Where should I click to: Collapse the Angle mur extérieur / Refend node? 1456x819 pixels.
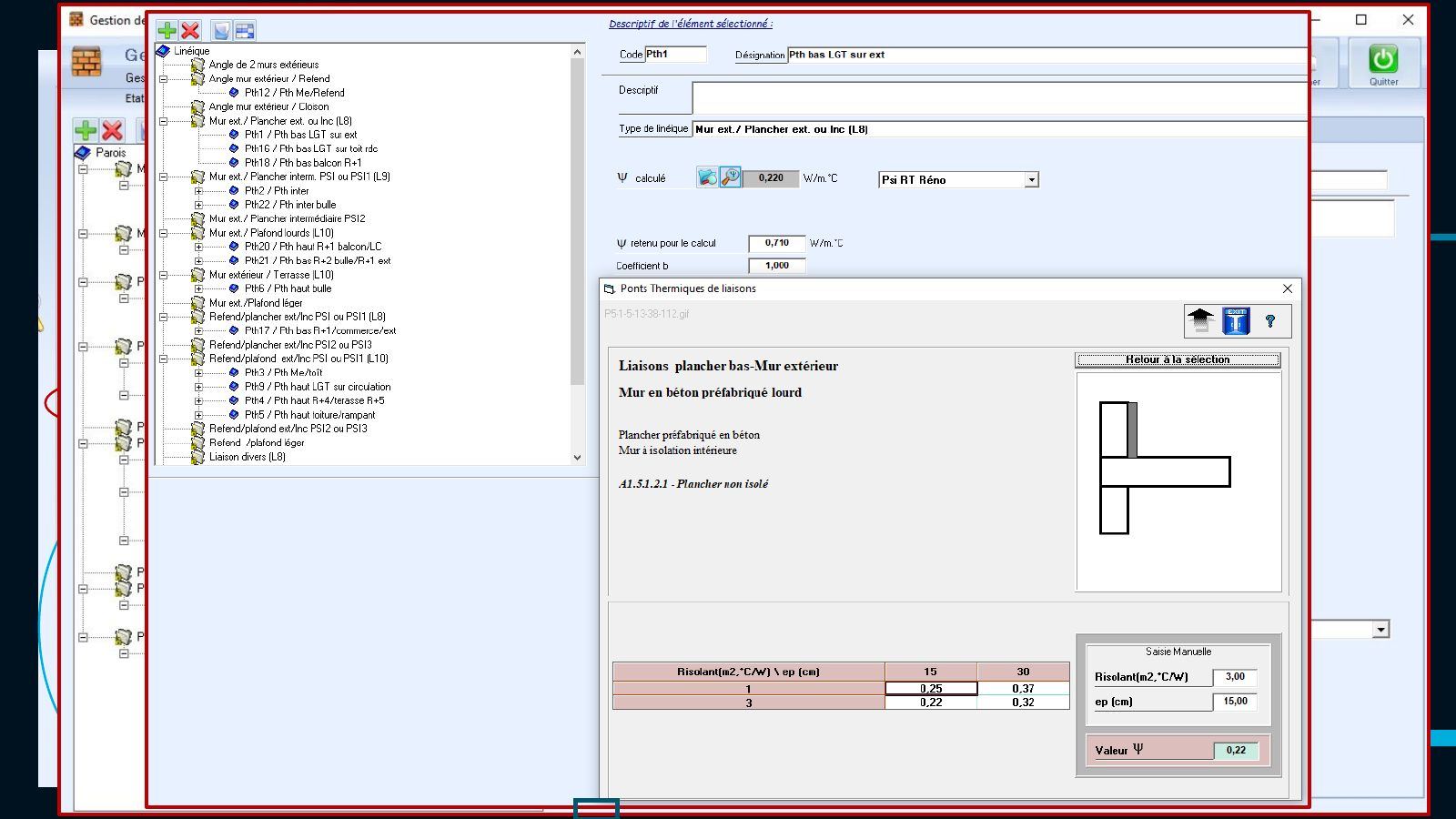pyautogui.click(x=164, y=79)
